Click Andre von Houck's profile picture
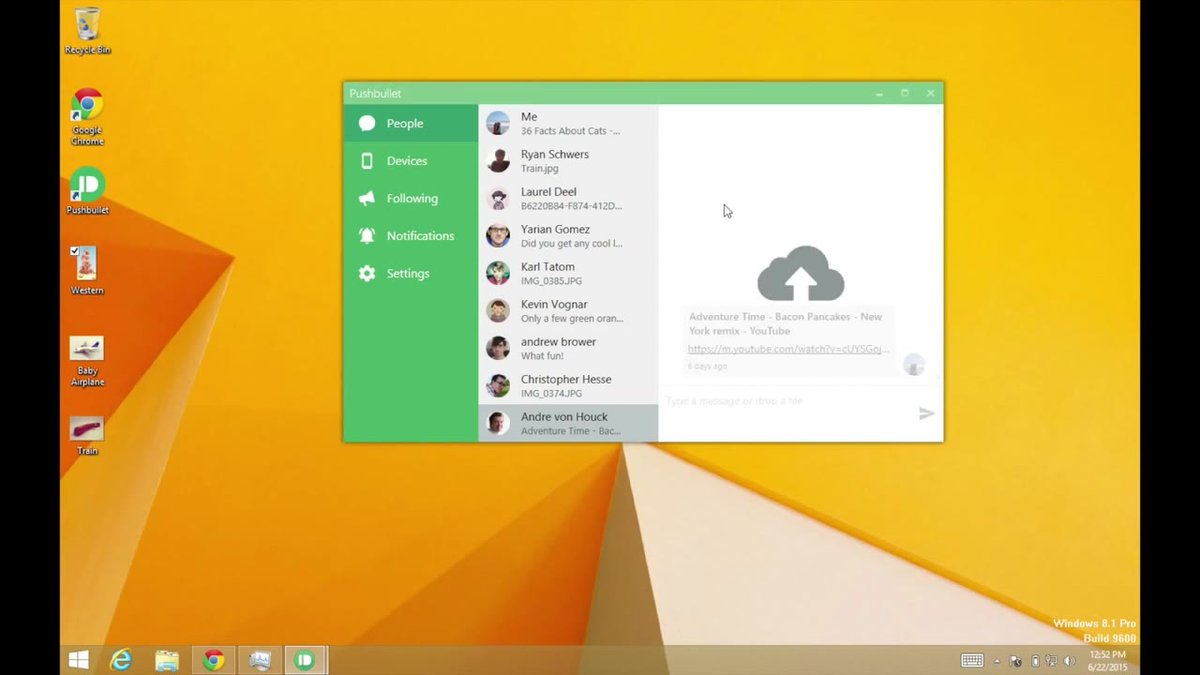Screen dimensions: 1200x675 click(x=497, y=422)
